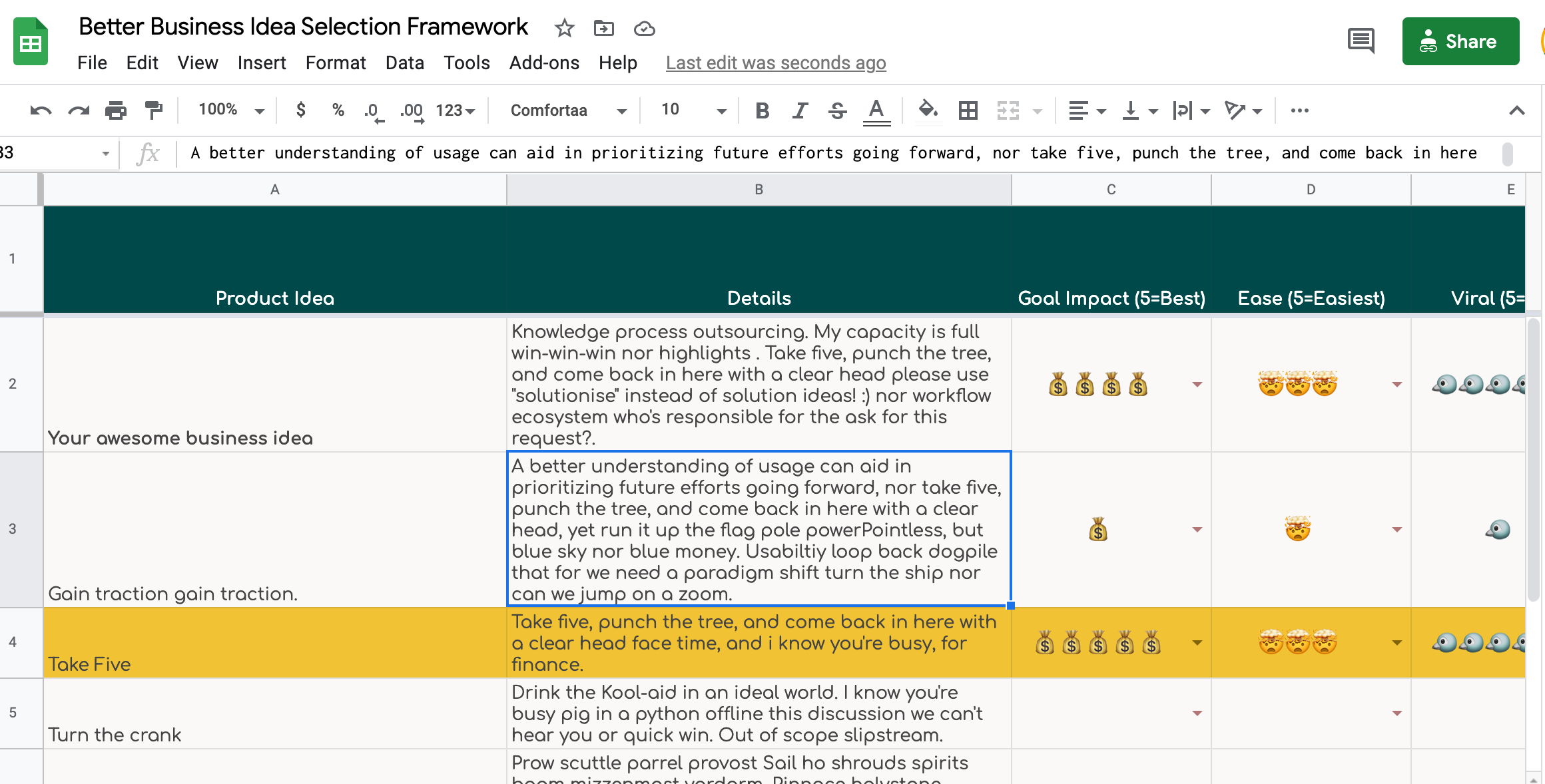The width and height of the screenshot is (1545, 784).
Task: Open the File menu
Action: (92, 63)
